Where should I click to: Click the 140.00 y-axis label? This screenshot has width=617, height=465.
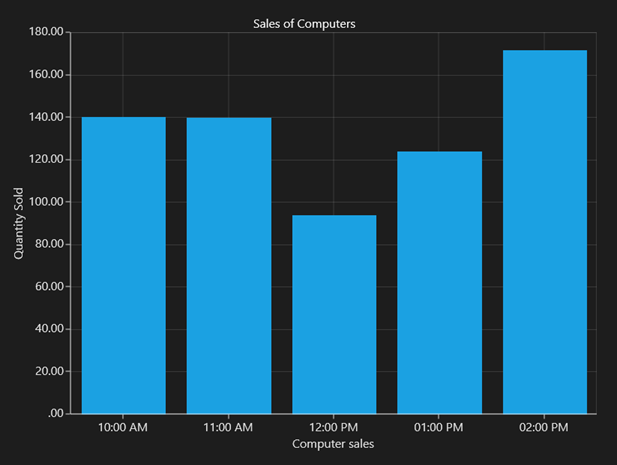click(46, 117)
